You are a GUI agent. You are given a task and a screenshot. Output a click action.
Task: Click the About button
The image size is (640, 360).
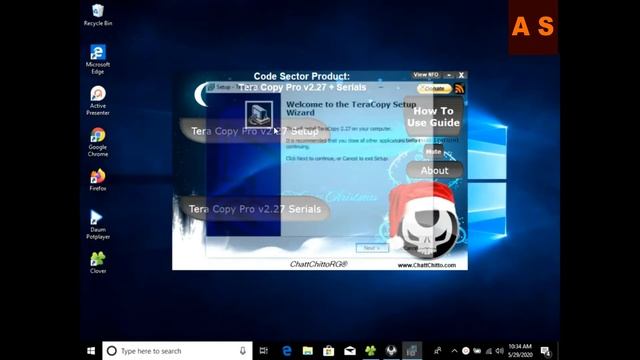click(x=434, y=171)
